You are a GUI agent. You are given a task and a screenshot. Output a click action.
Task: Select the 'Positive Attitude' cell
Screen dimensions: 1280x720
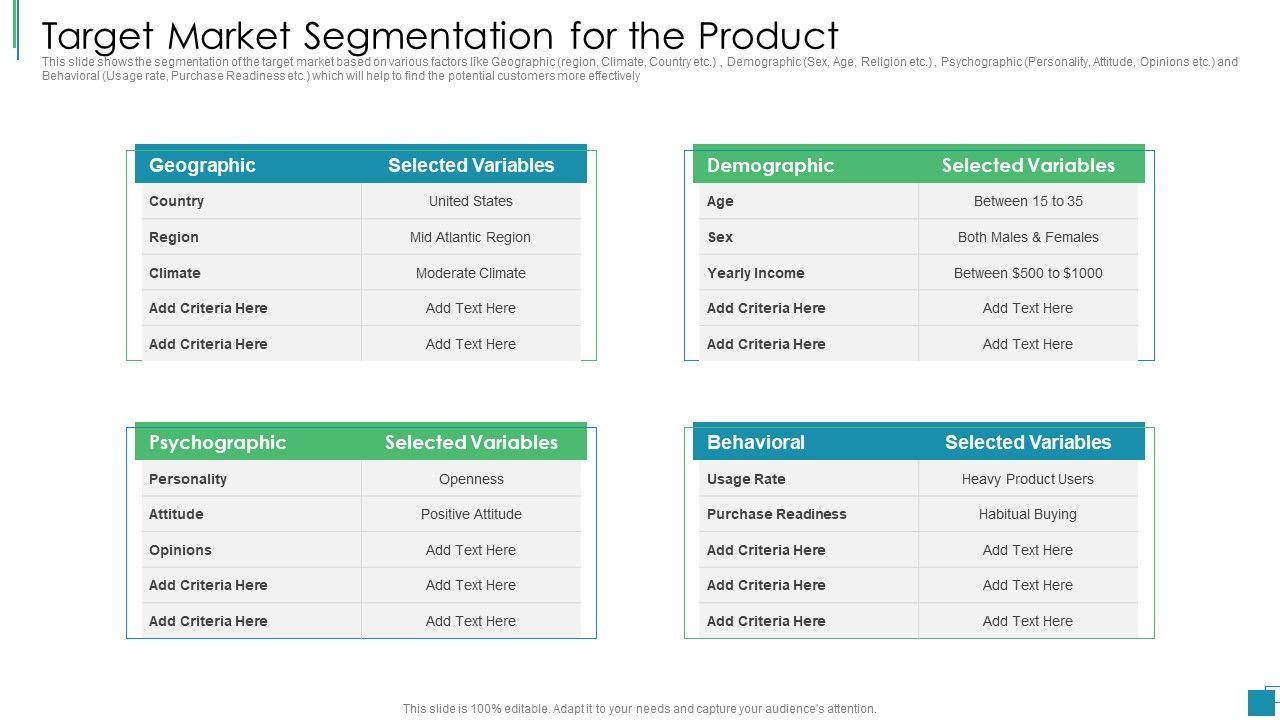[471, 514]
